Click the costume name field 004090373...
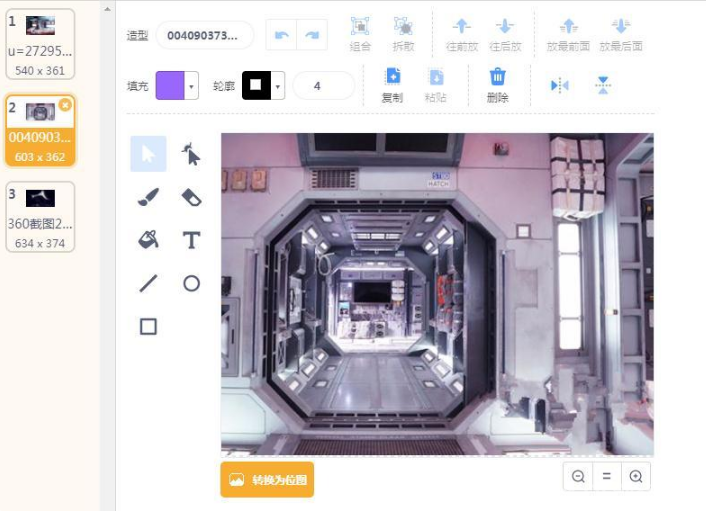Image resolution: width=706 pixels, height=521 pixels. 204,35
